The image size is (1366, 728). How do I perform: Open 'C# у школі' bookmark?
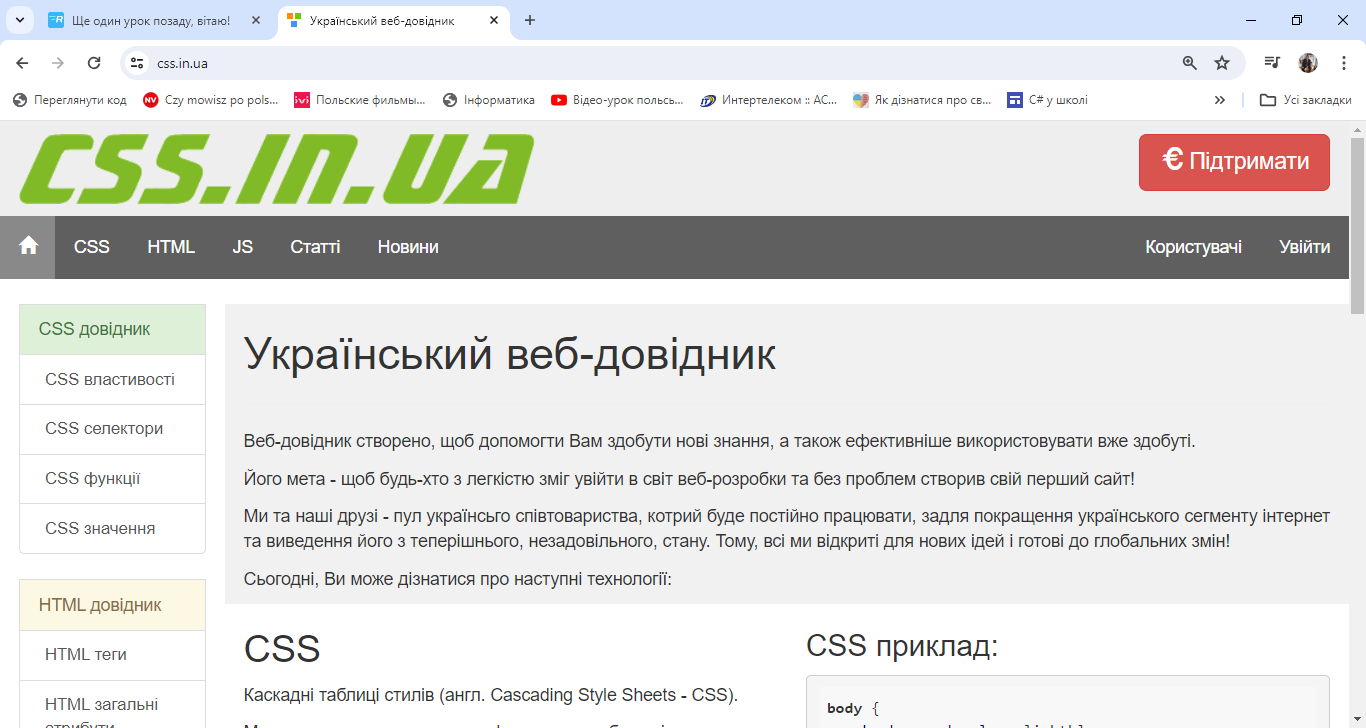[x=1048, y=100]
